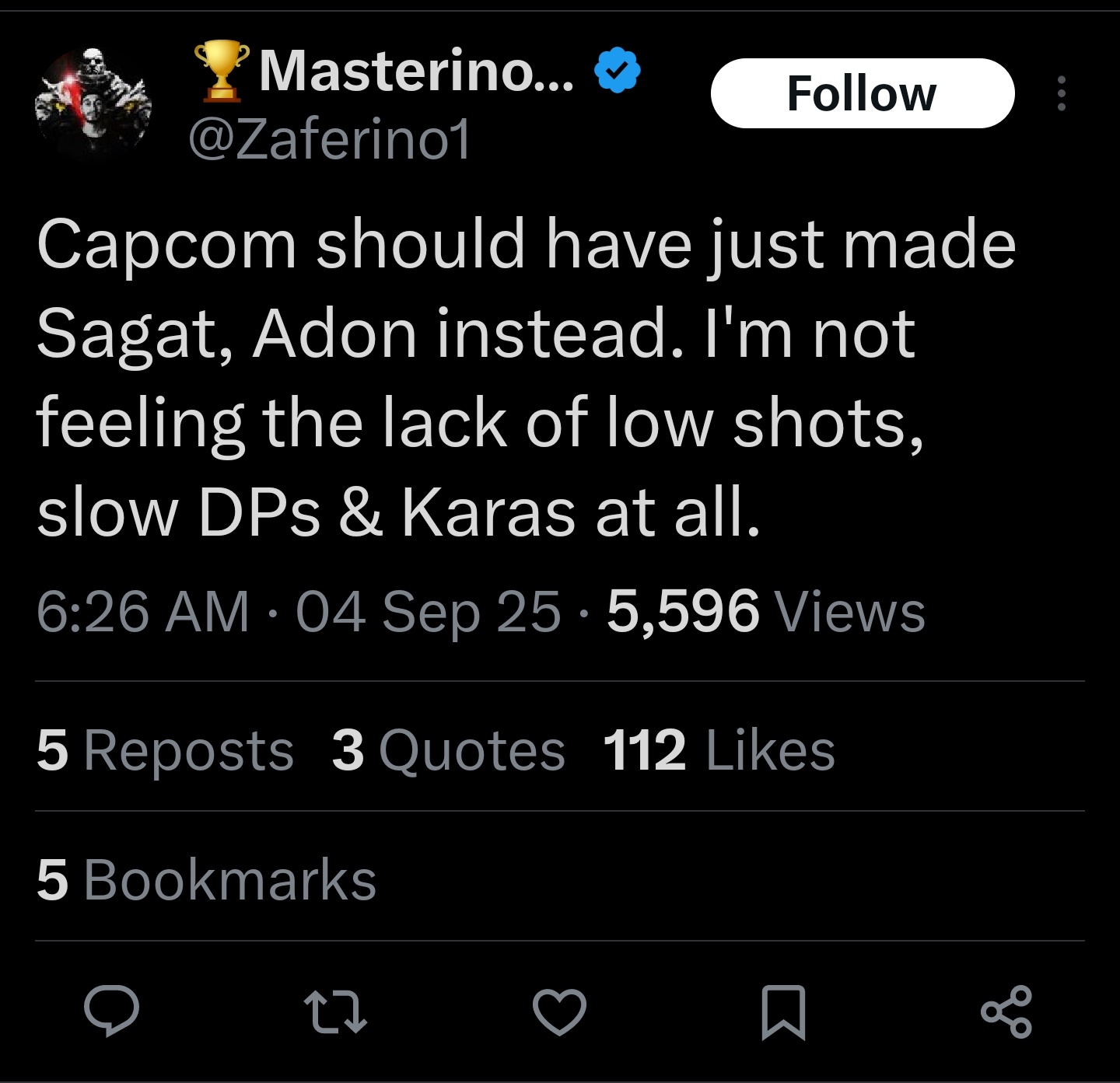Follow the Masterino account
Image resolution: width=1120 pixels, height=1083 pixels.
click(862, 93)
